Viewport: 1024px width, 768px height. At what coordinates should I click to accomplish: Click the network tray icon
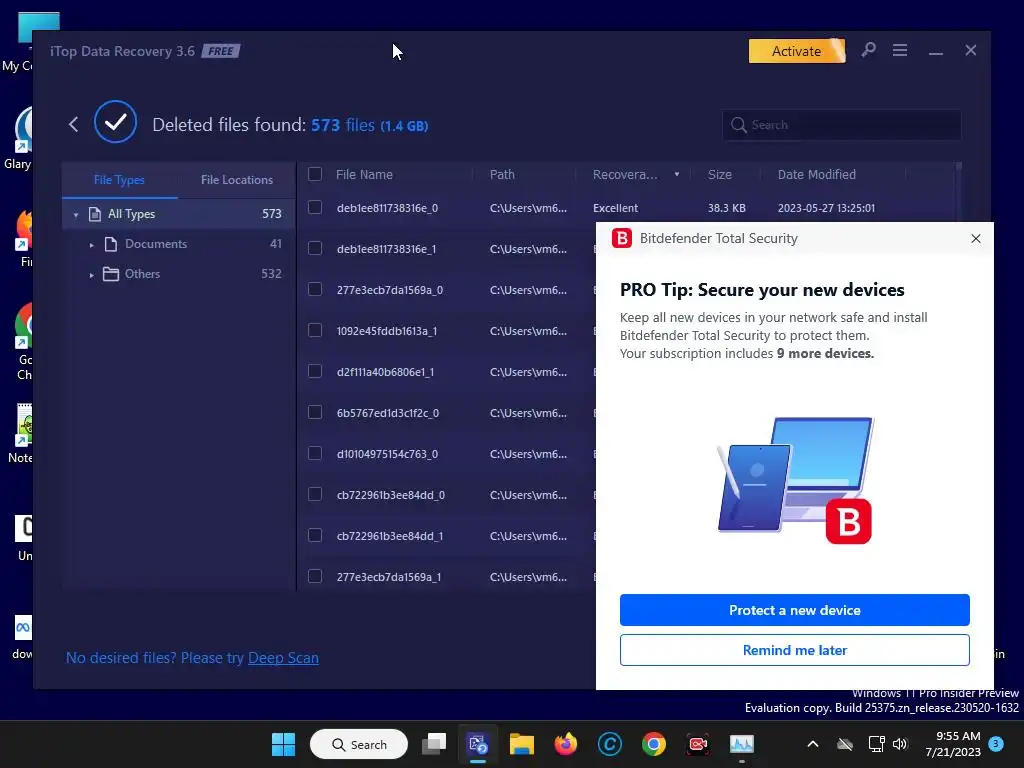coord(876,744)
